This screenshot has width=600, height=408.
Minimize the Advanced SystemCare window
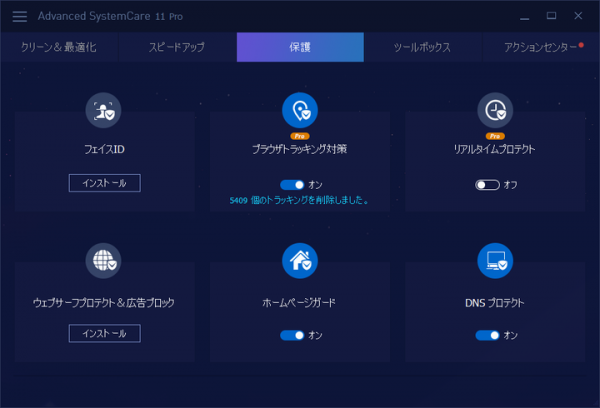525,16
